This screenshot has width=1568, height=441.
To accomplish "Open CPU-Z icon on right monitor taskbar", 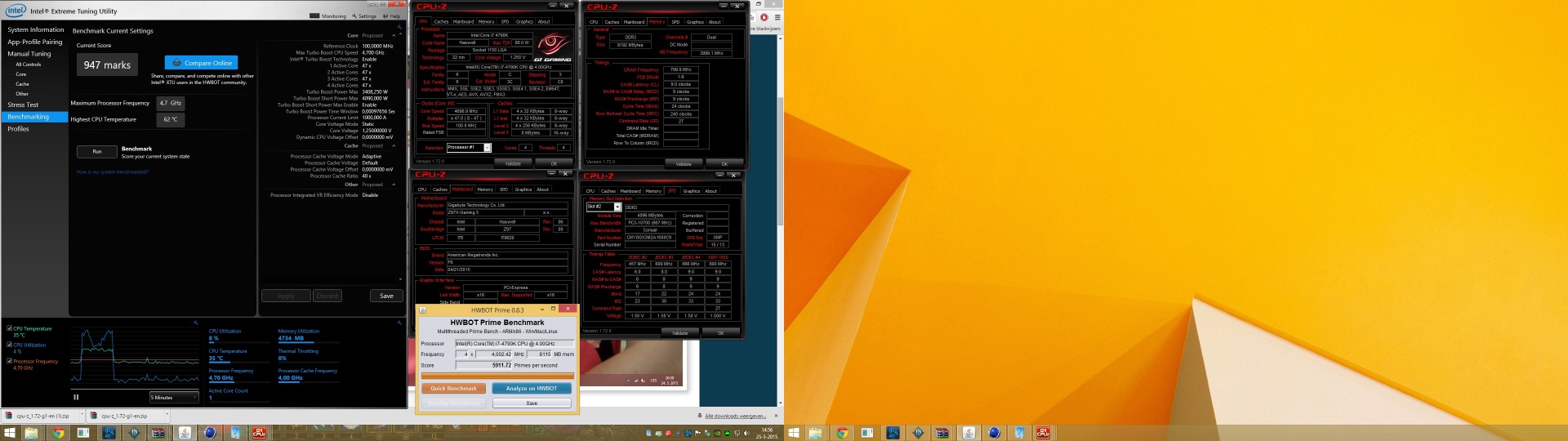I will coord(1043,433).
